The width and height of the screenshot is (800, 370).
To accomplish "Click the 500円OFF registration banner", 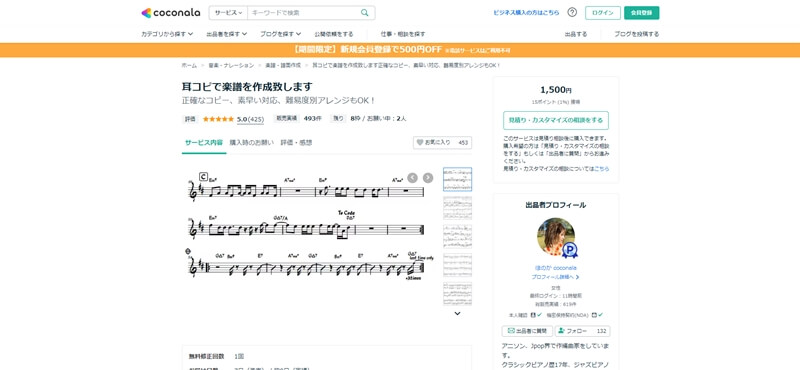I will coord(400,50).
